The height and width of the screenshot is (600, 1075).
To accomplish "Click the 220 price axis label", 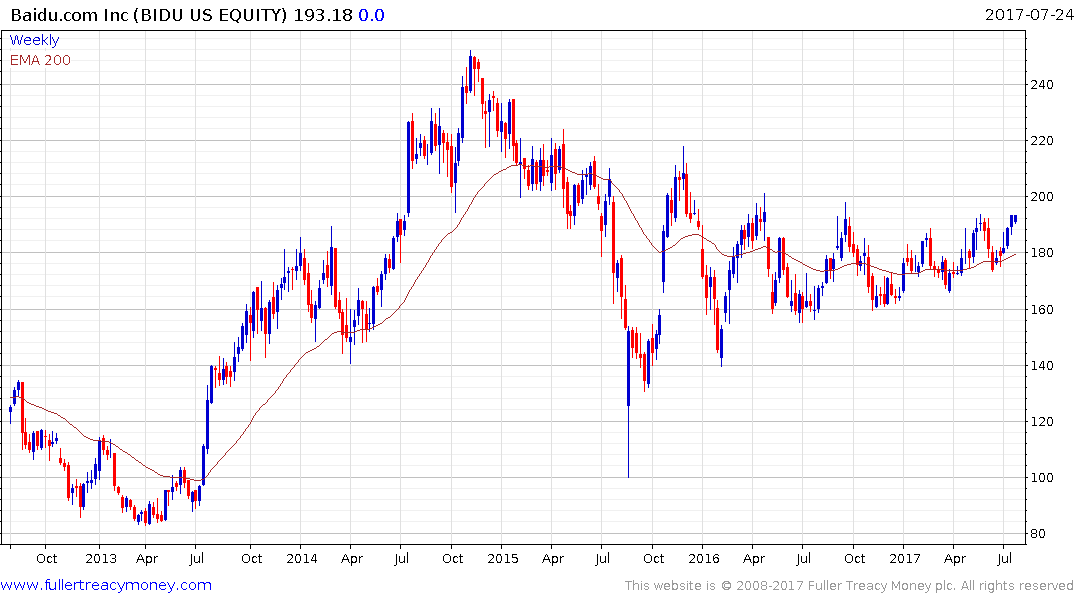I will (1041, 141).
